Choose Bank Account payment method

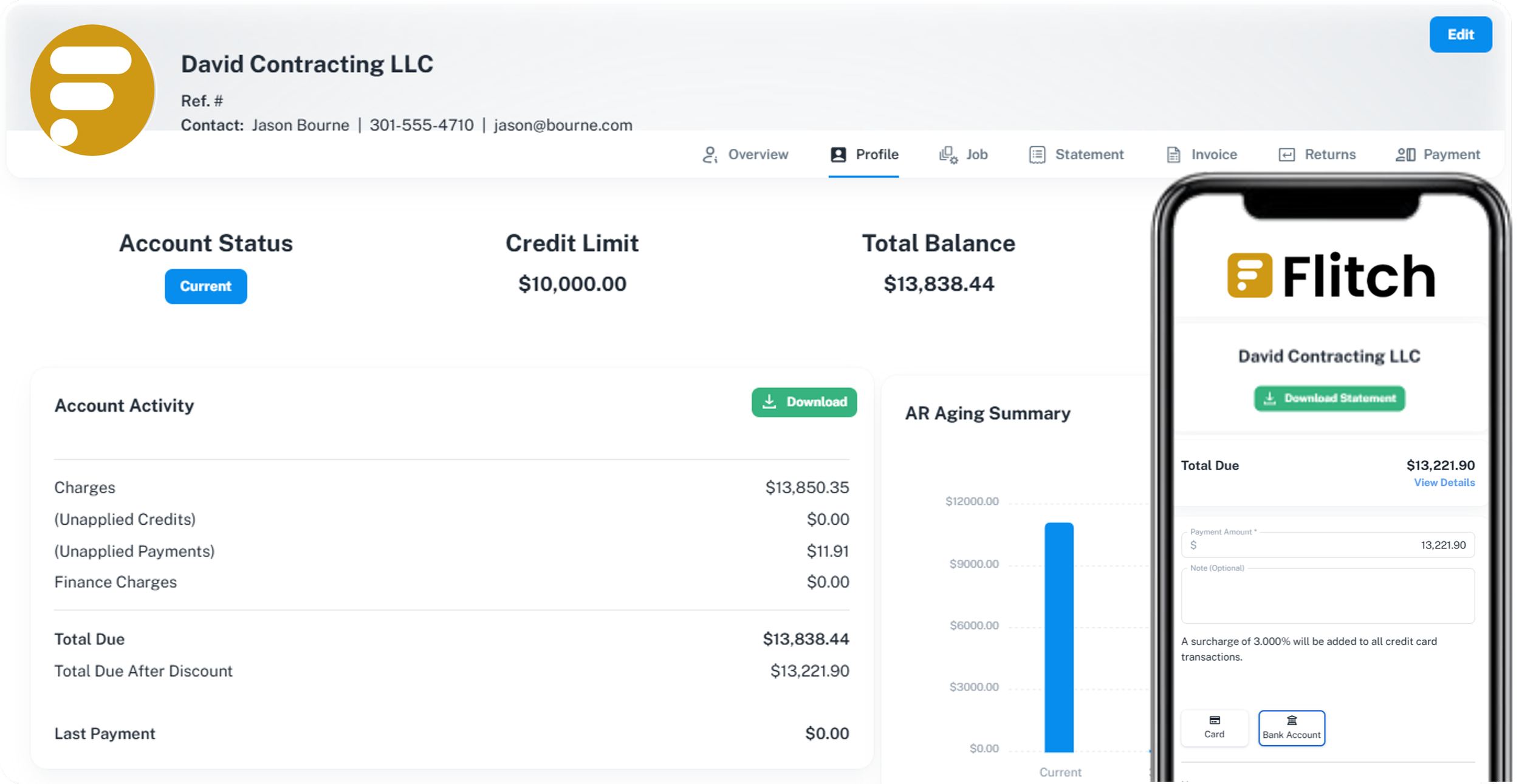[x=1292, y=728]
